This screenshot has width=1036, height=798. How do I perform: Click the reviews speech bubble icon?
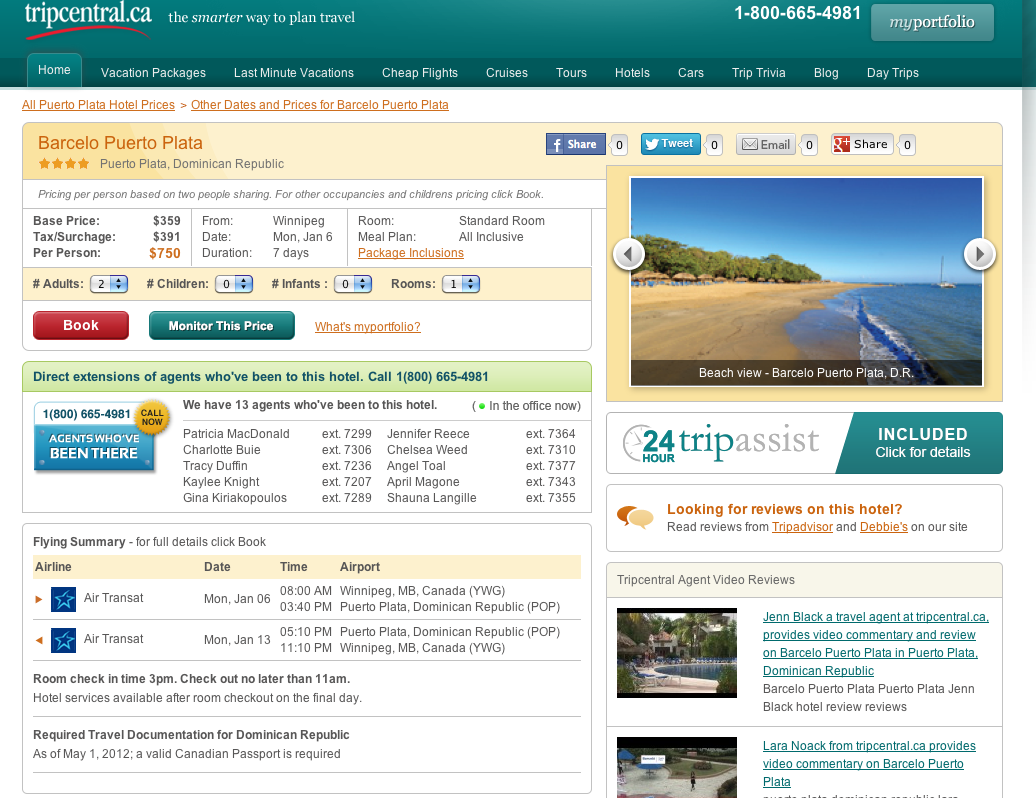point(634,517)
